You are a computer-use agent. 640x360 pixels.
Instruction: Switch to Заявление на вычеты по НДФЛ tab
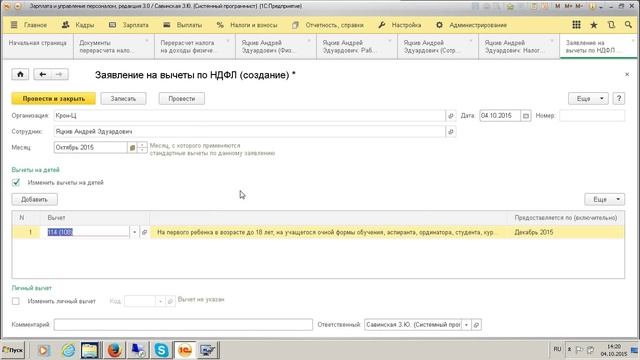(598, 47)
